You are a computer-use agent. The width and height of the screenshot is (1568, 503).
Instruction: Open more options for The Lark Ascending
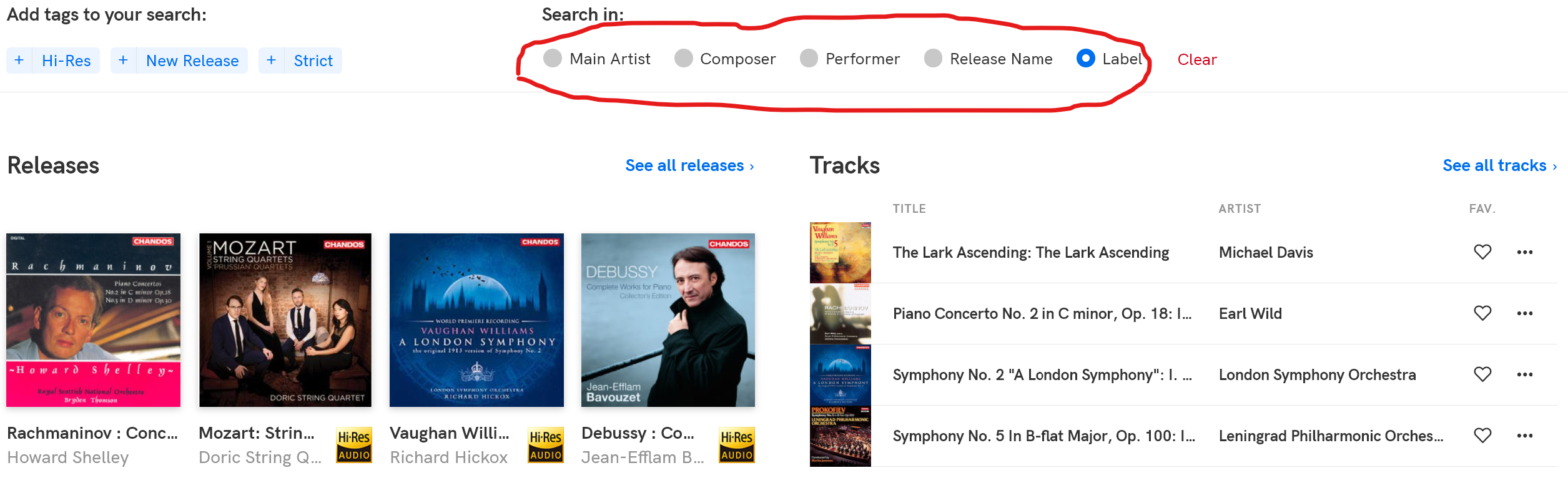(1525, 252)
